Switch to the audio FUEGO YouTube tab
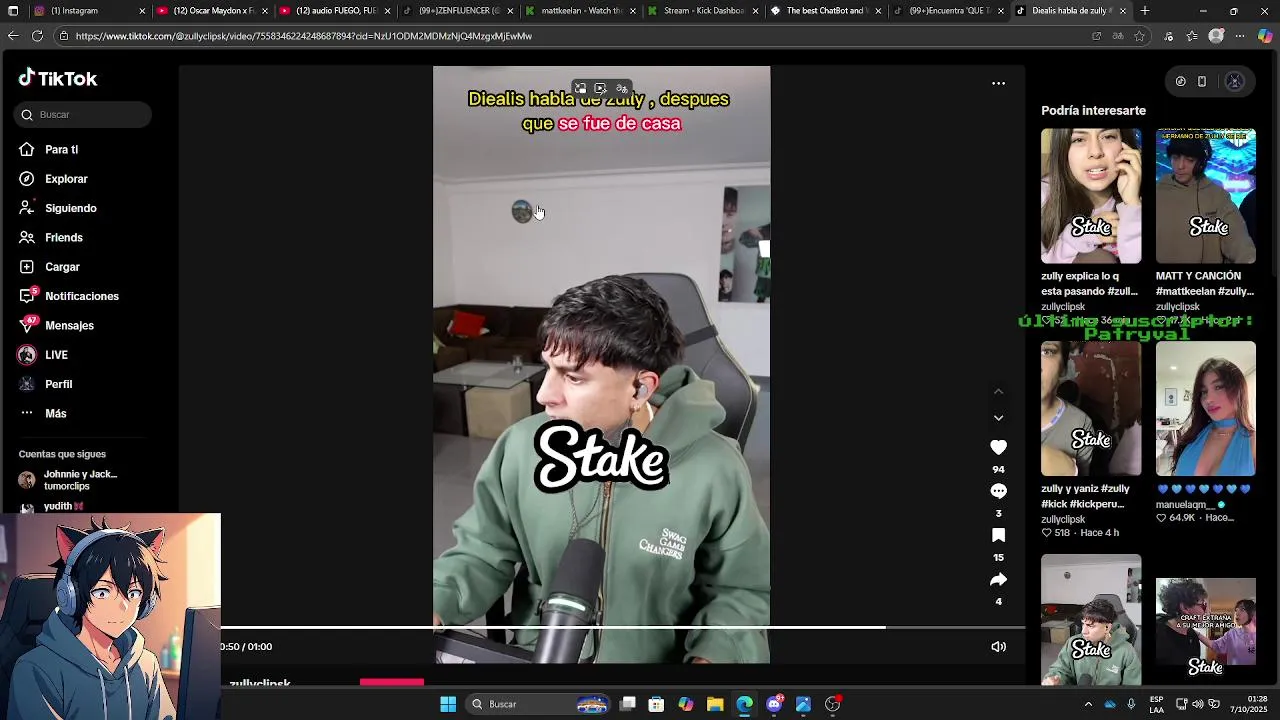The image size is (1280, 720). [335, 11]
